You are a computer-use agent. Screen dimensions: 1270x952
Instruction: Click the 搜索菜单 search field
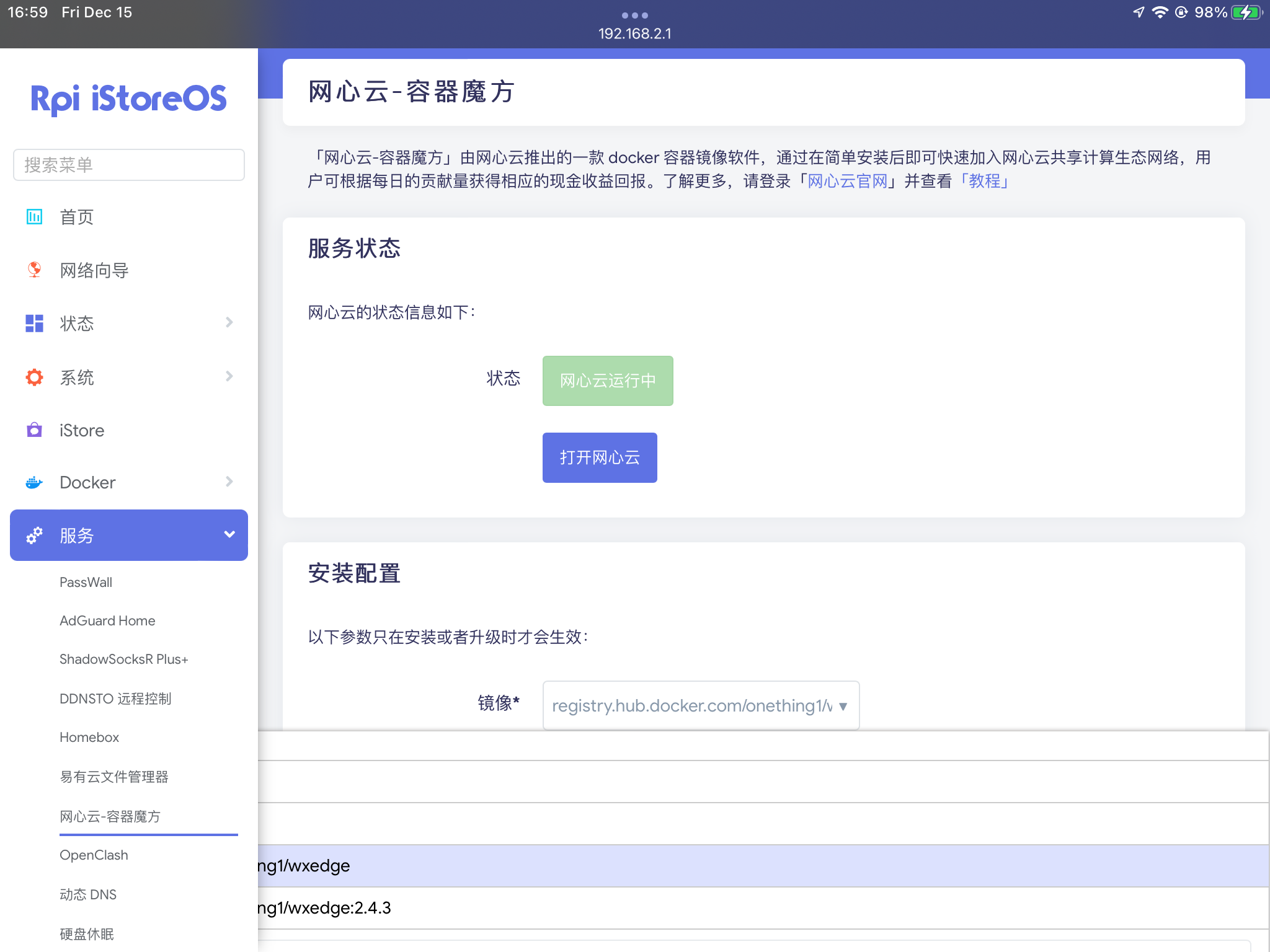[x=129, y=165]
